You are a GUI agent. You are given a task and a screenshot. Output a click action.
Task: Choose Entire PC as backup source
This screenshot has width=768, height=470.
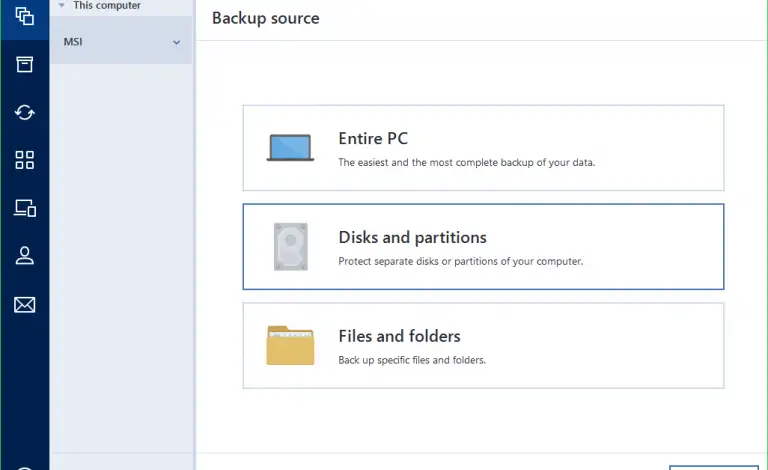pos(483,148)
